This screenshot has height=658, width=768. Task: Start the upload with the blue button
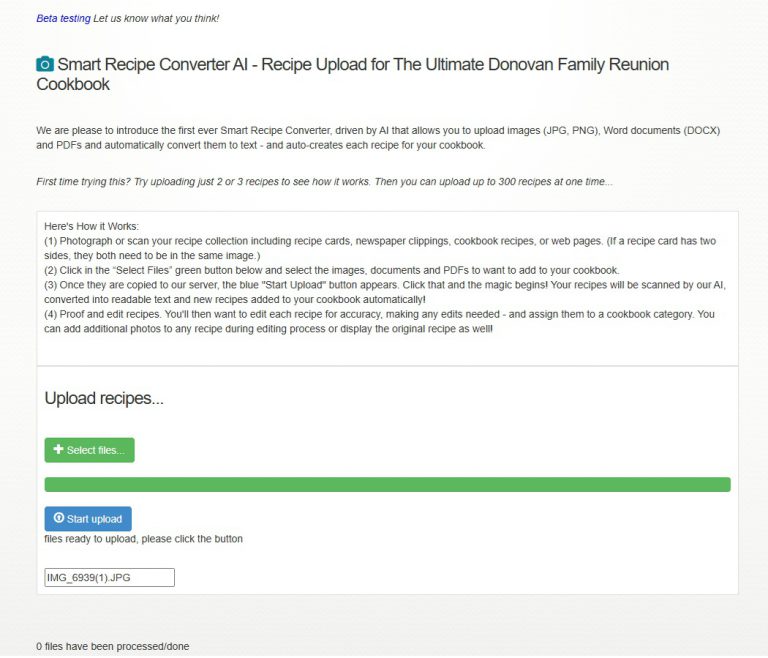[x=88, y=518]
